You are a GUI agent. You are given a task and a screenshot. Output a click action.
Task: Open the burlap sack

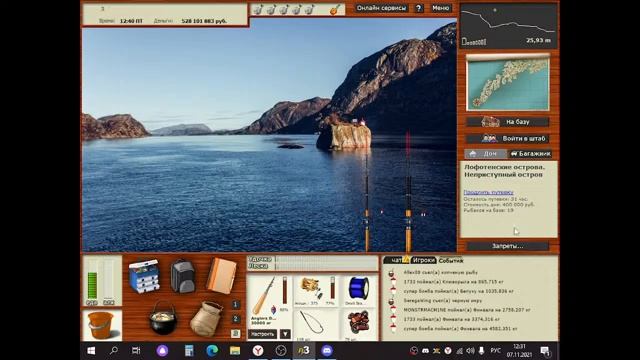click(207, 319)
